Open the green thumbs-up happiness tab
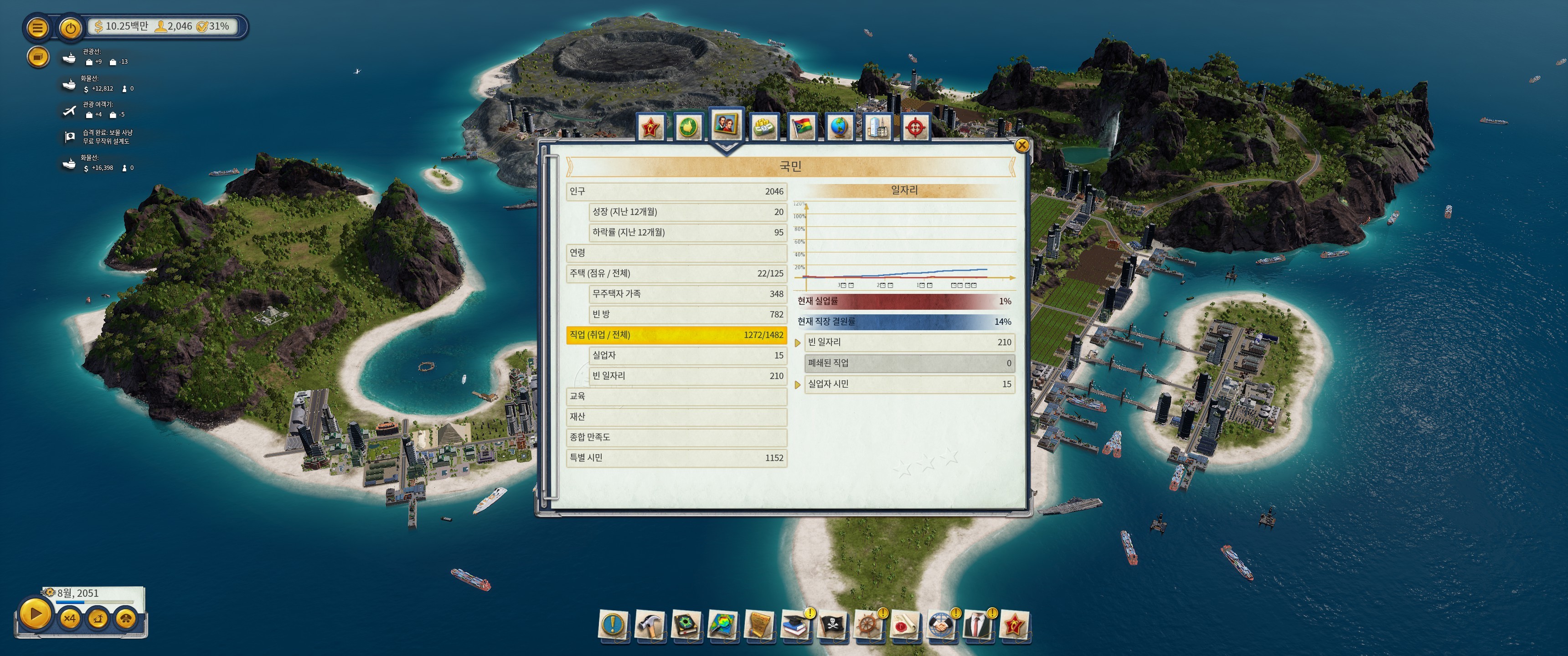1568x656 pixels. [x=688, y=127]
